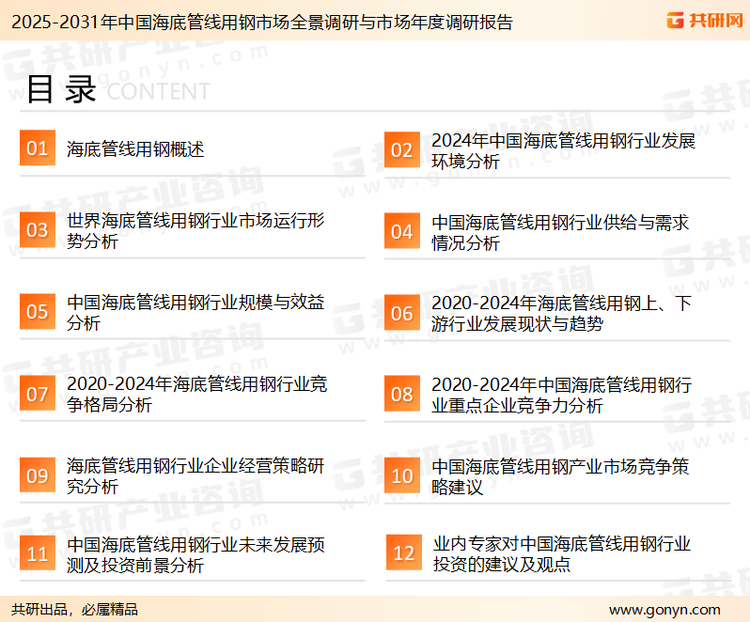
Task: Click the orange 11 number badge
Action: tap(37, 554)
